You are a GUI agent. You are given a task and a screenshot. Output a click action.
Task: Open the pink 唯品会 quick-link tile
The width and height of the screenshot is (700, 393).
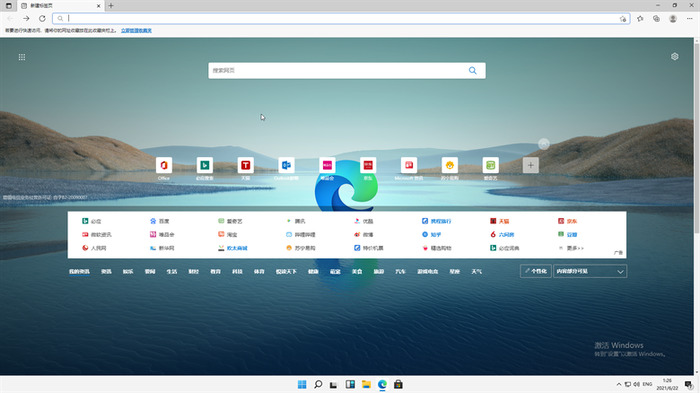pyautogui.click(x=327, y=165)
